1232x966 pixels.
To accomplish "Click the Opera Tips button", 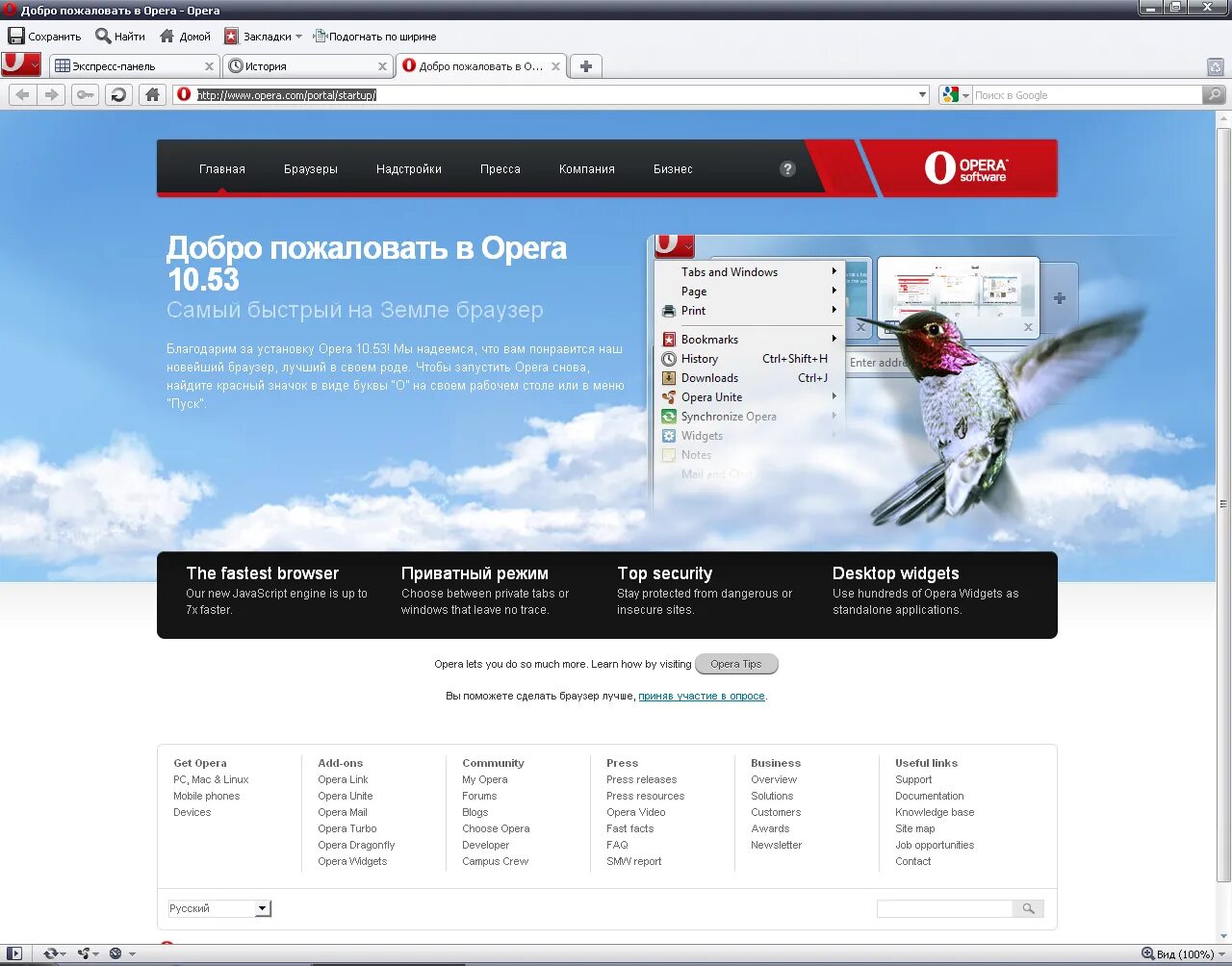I will tap(736, 664).
